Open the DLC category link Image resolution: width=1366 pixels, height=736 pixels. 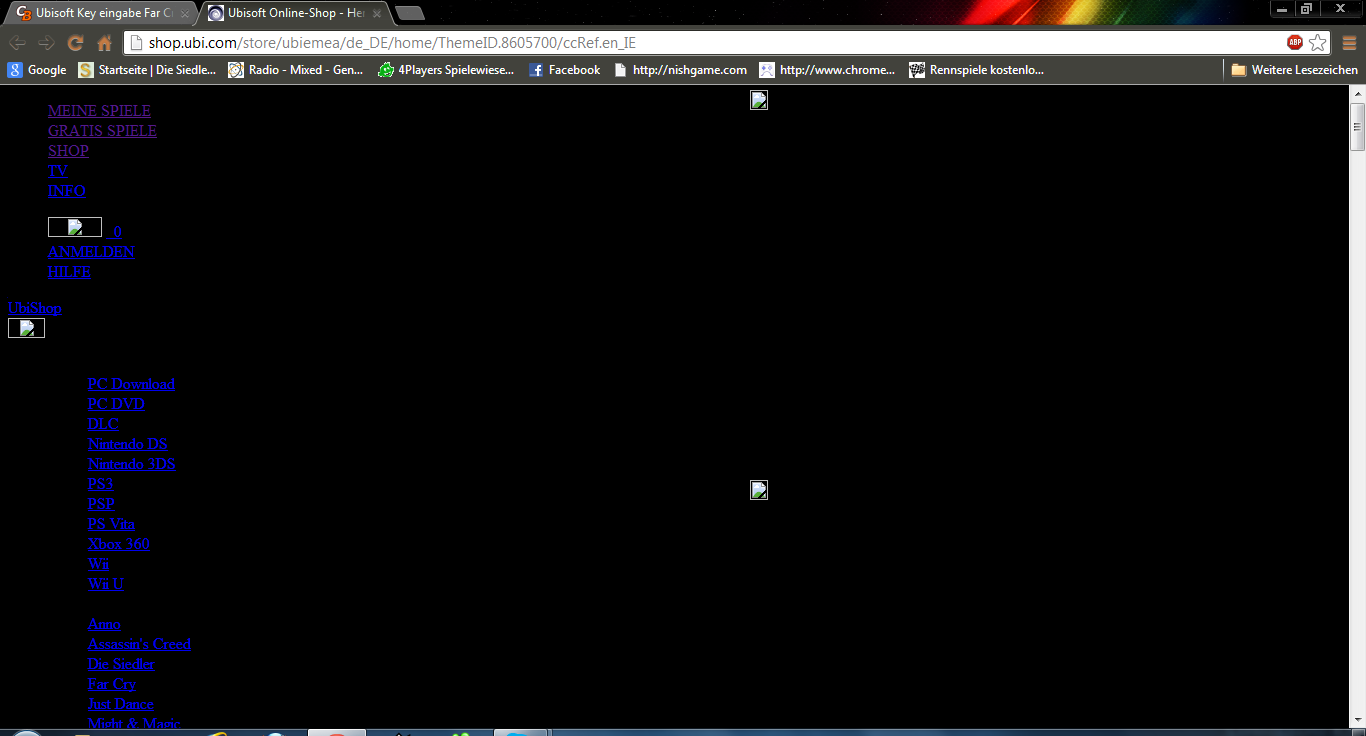point(103,424)
